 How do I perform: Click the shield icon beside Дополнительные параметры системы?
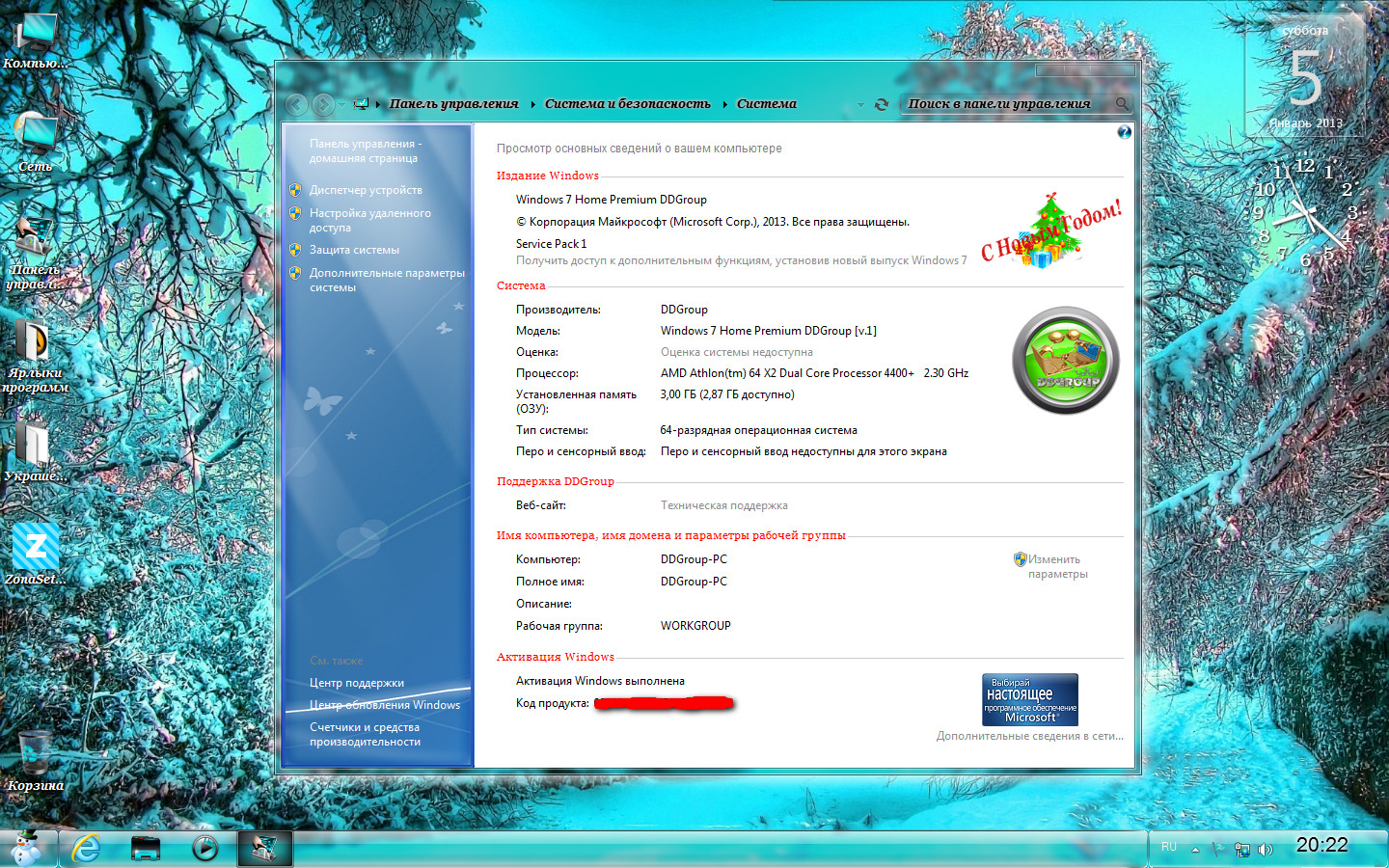295,273
